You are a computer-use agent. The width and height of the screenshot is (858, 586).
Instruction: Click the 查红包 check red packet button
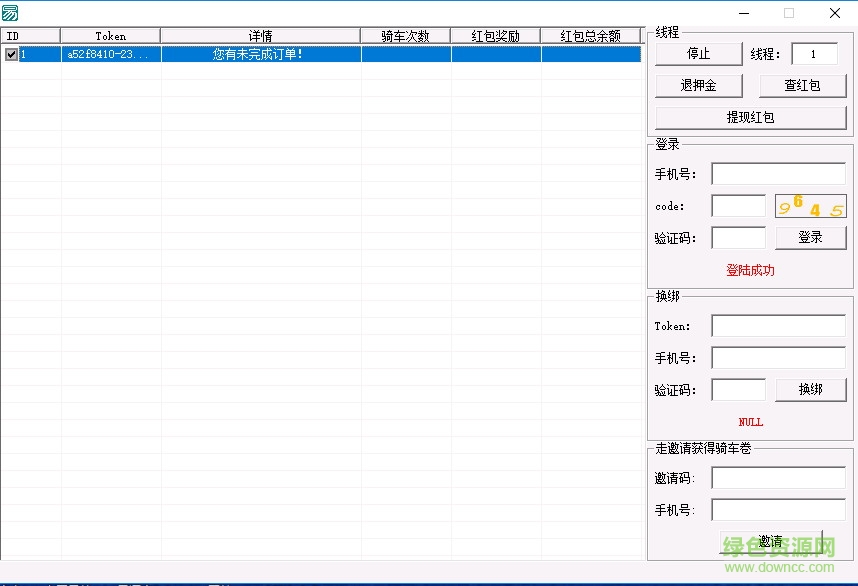pos(802,86)
